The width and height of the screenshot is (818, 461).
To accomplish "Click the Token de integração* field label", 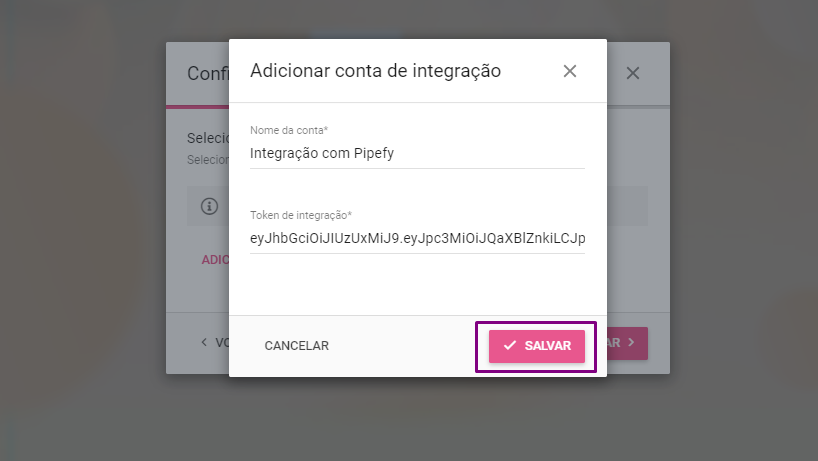I will 301,215.
